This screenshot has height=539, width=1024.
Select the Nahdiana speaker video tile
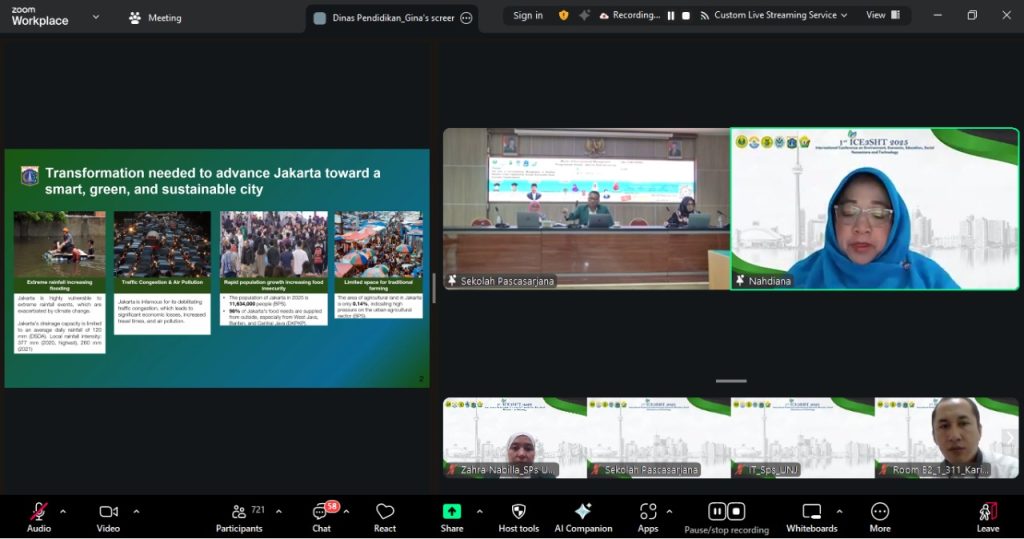click(874, 209)
